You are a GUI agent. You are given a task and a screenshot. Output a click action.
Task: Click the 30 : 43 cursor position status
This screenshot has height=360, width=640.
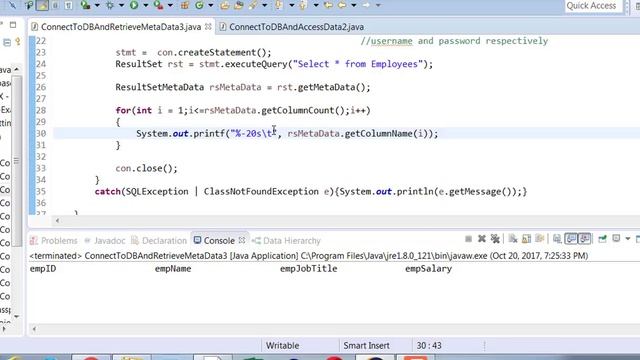[x=429, y=346]
